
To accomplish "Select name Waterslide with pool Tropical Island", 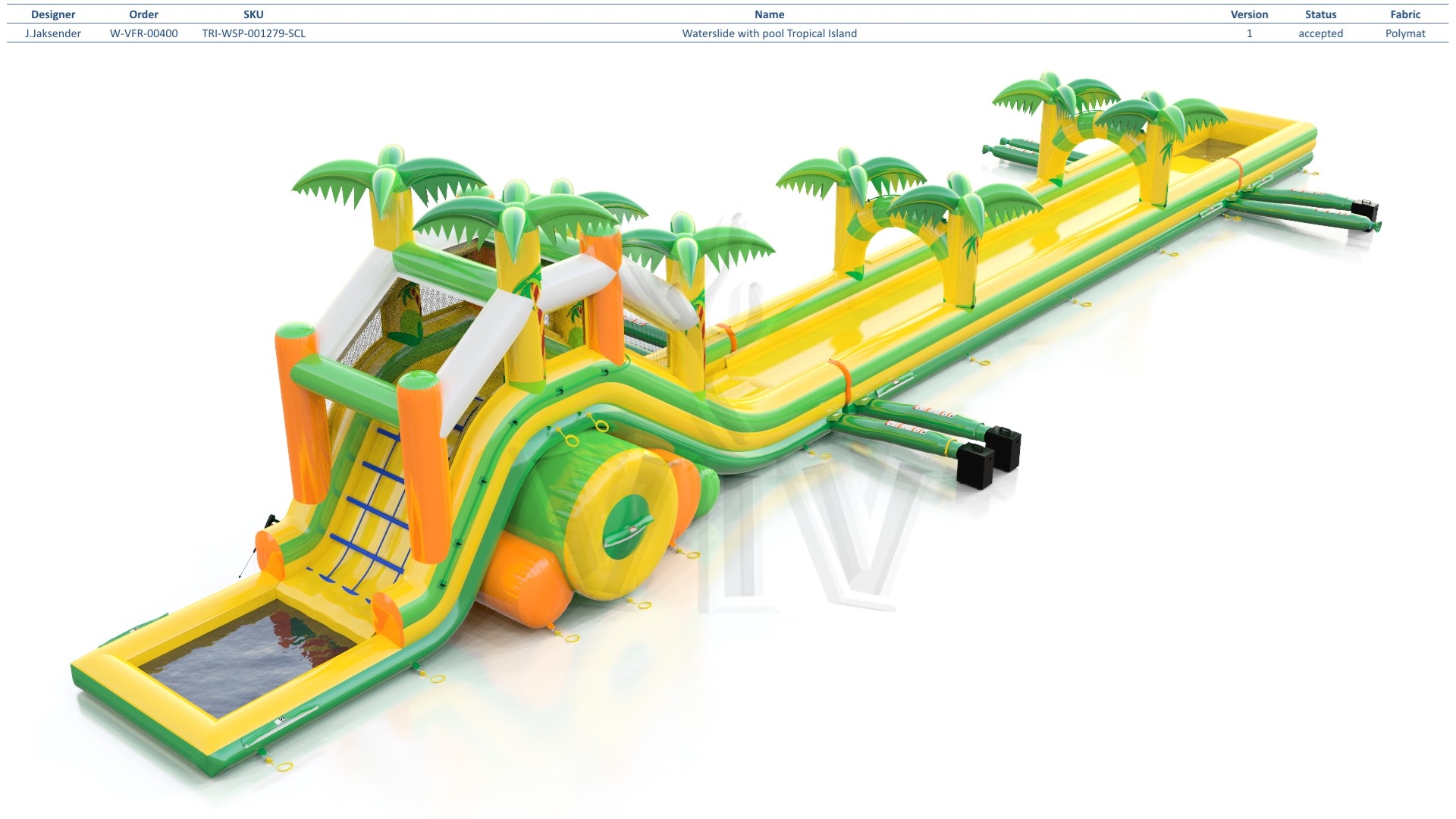I will point(769,33).
